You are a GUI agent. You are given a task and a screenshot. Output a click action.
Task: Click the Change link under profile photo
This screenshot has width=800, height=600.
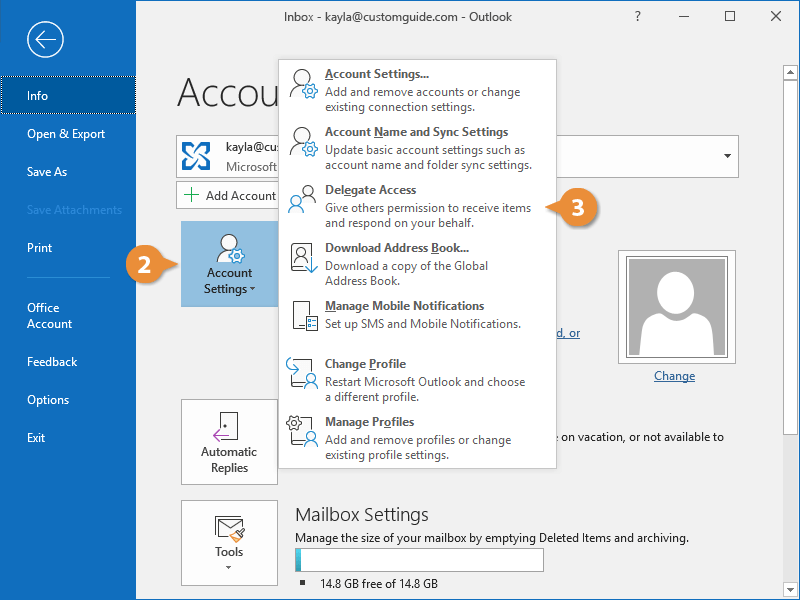pos(674,376)
